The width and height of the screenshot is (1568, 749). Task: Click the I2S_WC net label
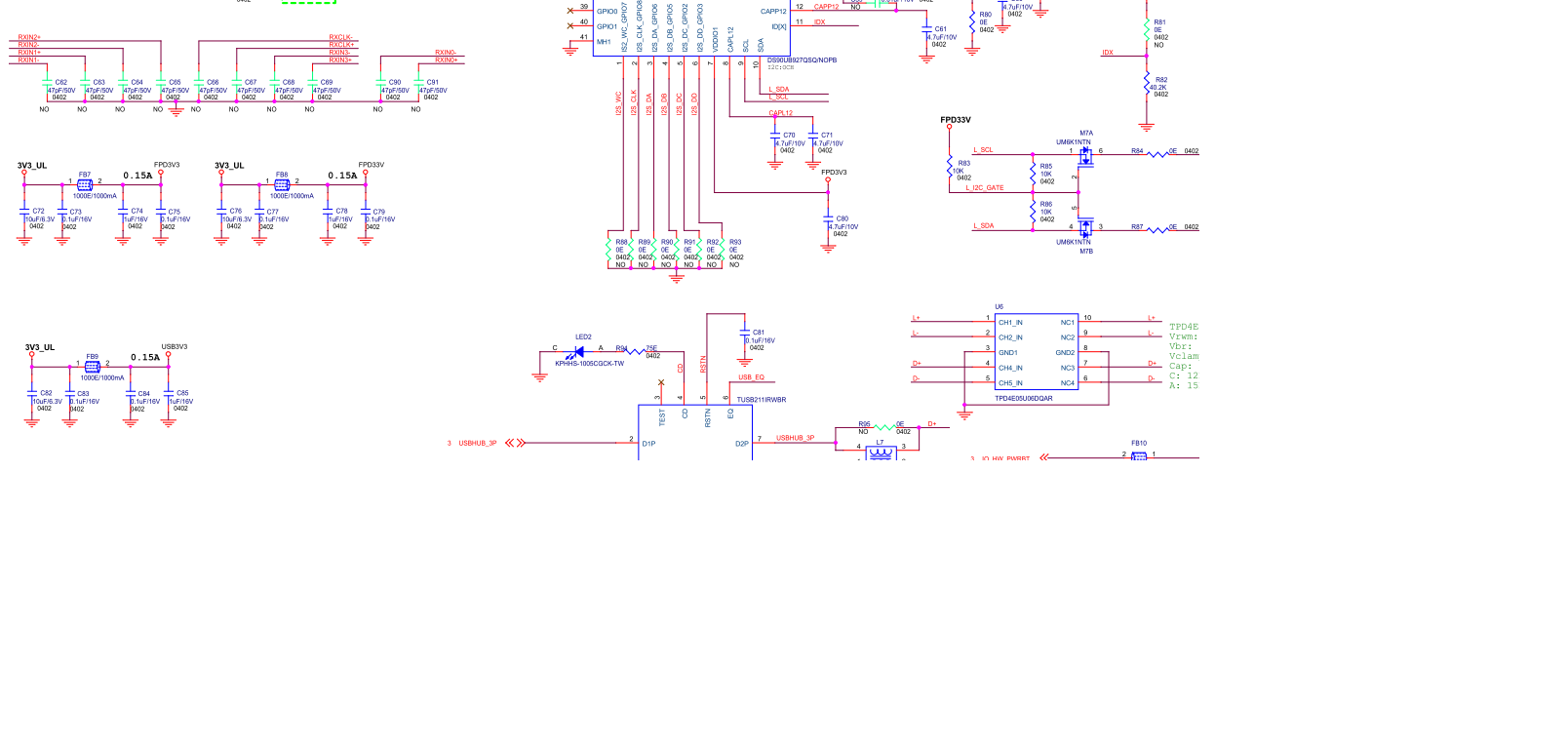pyautogui.click(x=618, y=103)
